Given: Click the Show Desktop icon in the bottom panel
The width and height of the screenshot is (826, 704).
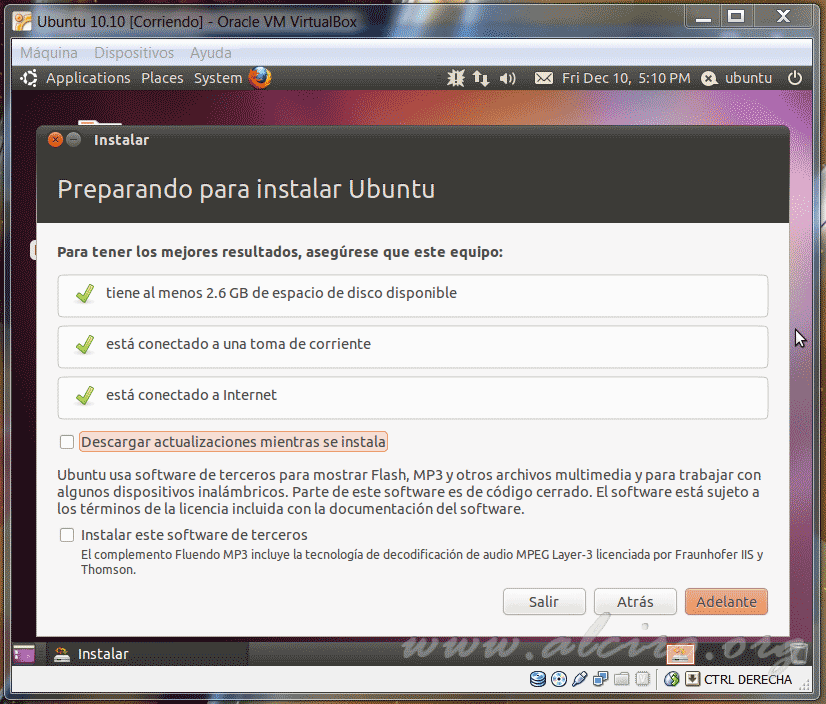Looking at the screenshot, I should click(24, 653).
